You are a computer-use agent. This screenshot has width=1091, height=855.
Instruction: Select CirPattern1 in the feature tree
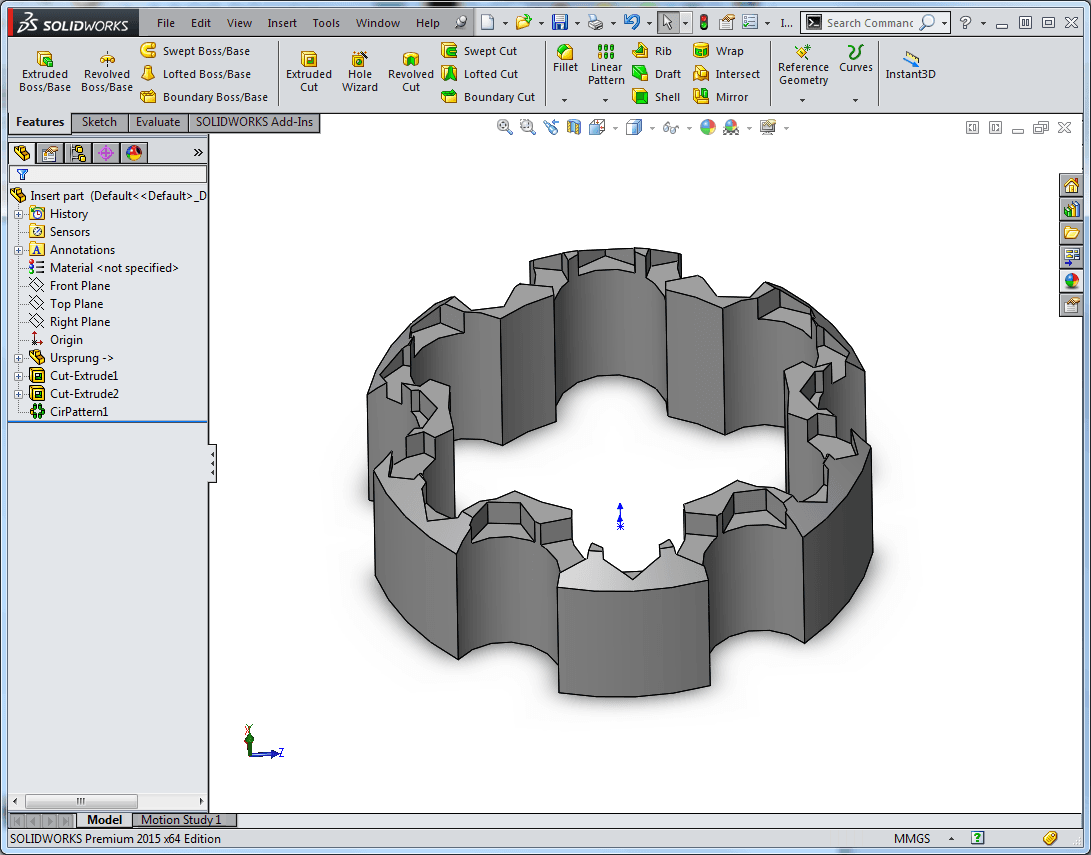(x=78, y=412)
